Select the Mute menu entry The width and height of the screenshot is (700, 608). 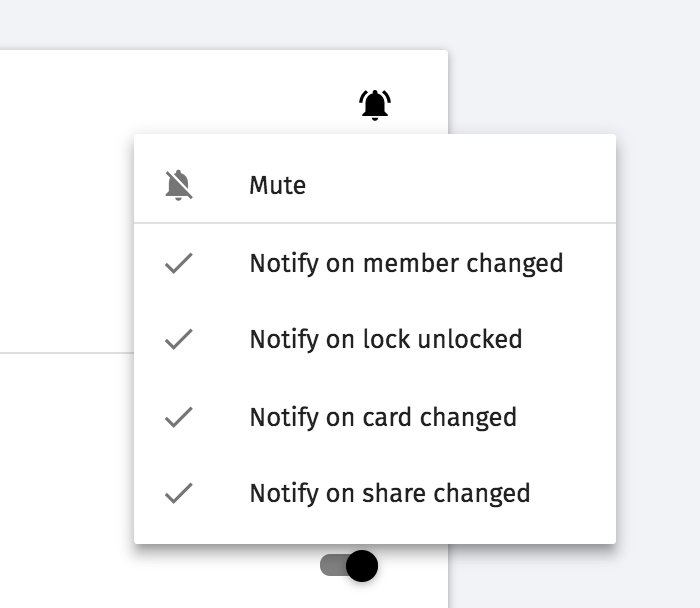(375, 185)
